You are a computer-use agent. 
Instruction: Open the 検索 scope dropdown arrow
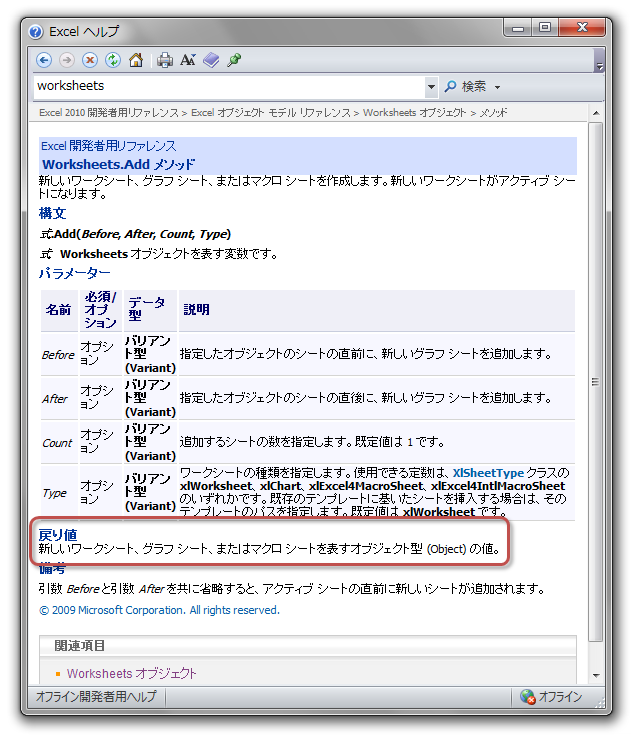[x=497, y=88]
